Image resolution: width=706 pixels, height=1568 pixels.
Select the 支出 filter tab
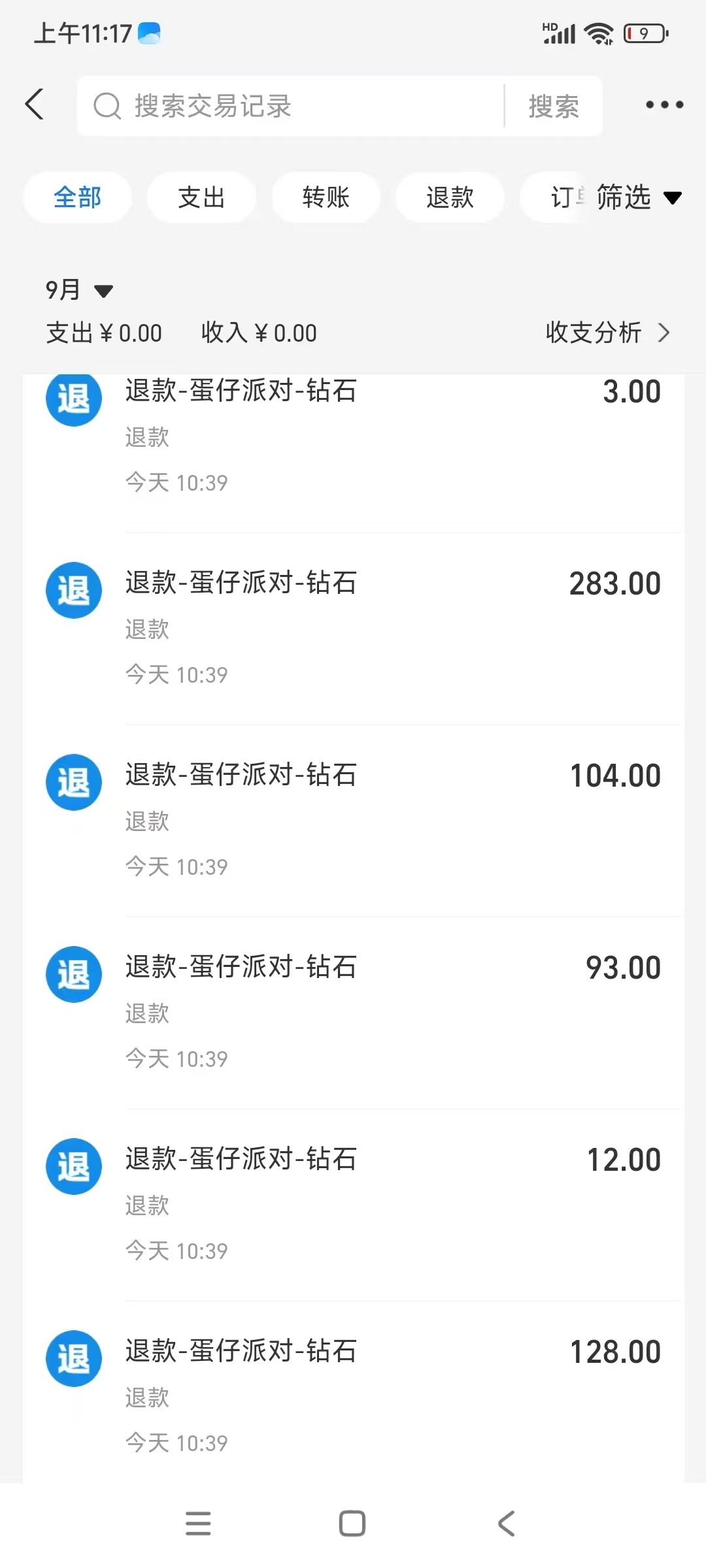click(x=201, y=197)
